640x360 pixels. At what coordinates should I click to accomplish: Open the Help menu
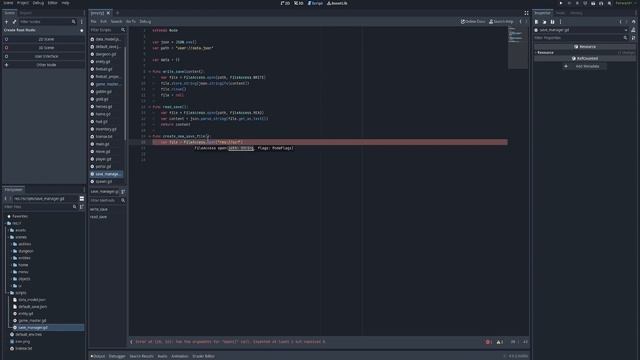[x=65, y=3]
